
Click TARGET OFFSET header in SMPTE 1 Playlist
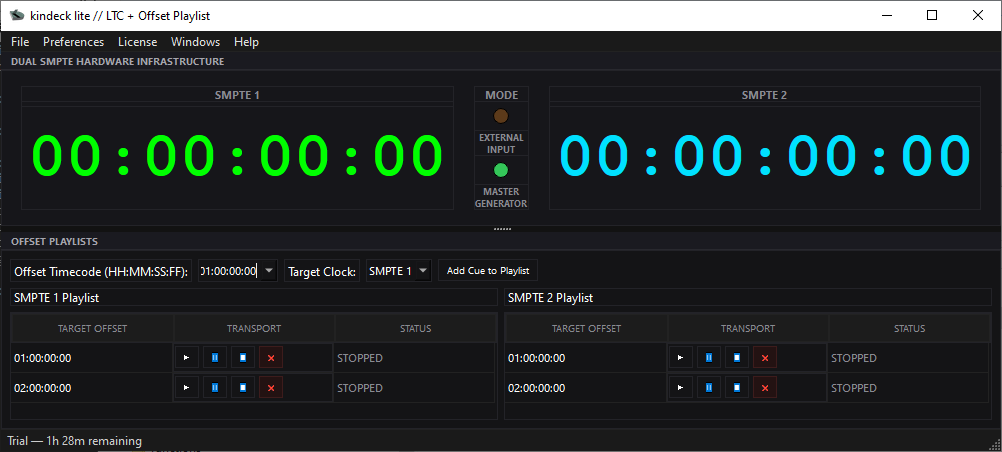point(93,329)
